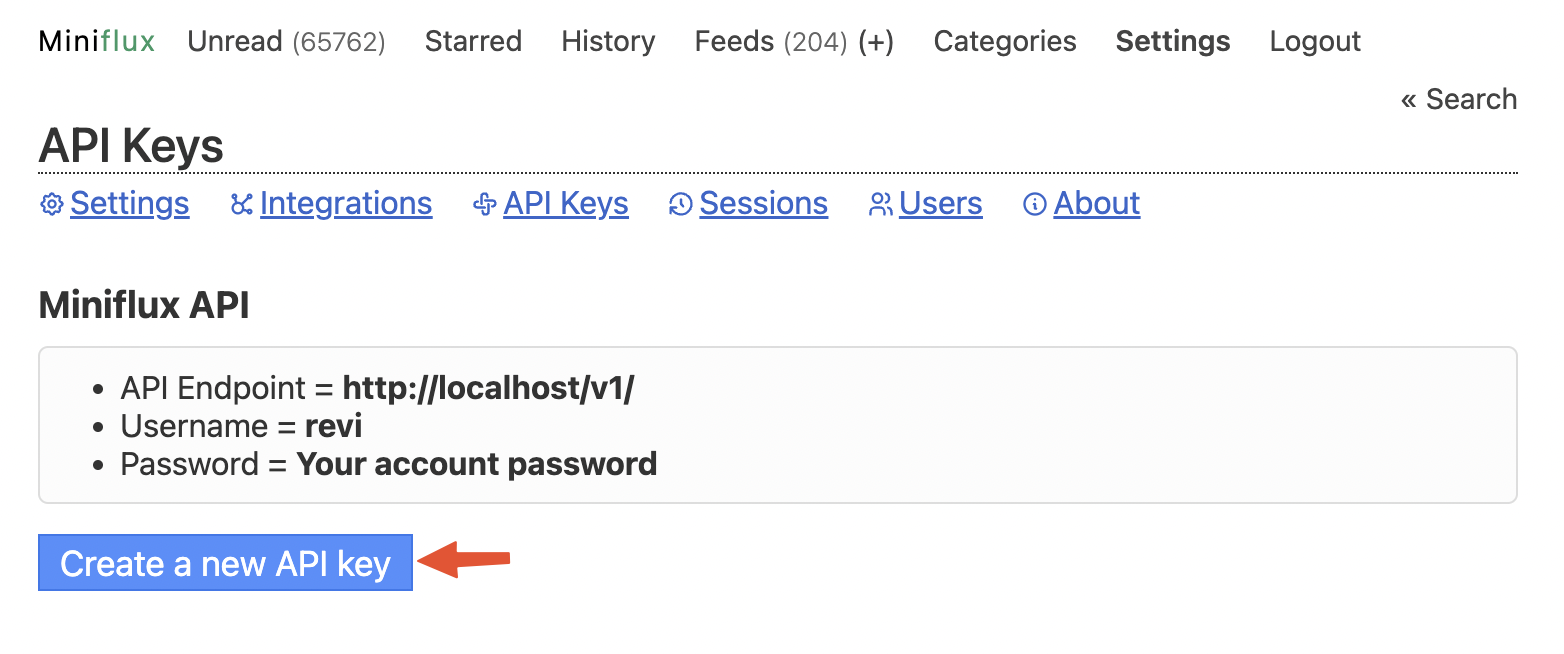Click the About info circle icon
The width and height of the screenshot is (1564, 654).
[1035, 204]
